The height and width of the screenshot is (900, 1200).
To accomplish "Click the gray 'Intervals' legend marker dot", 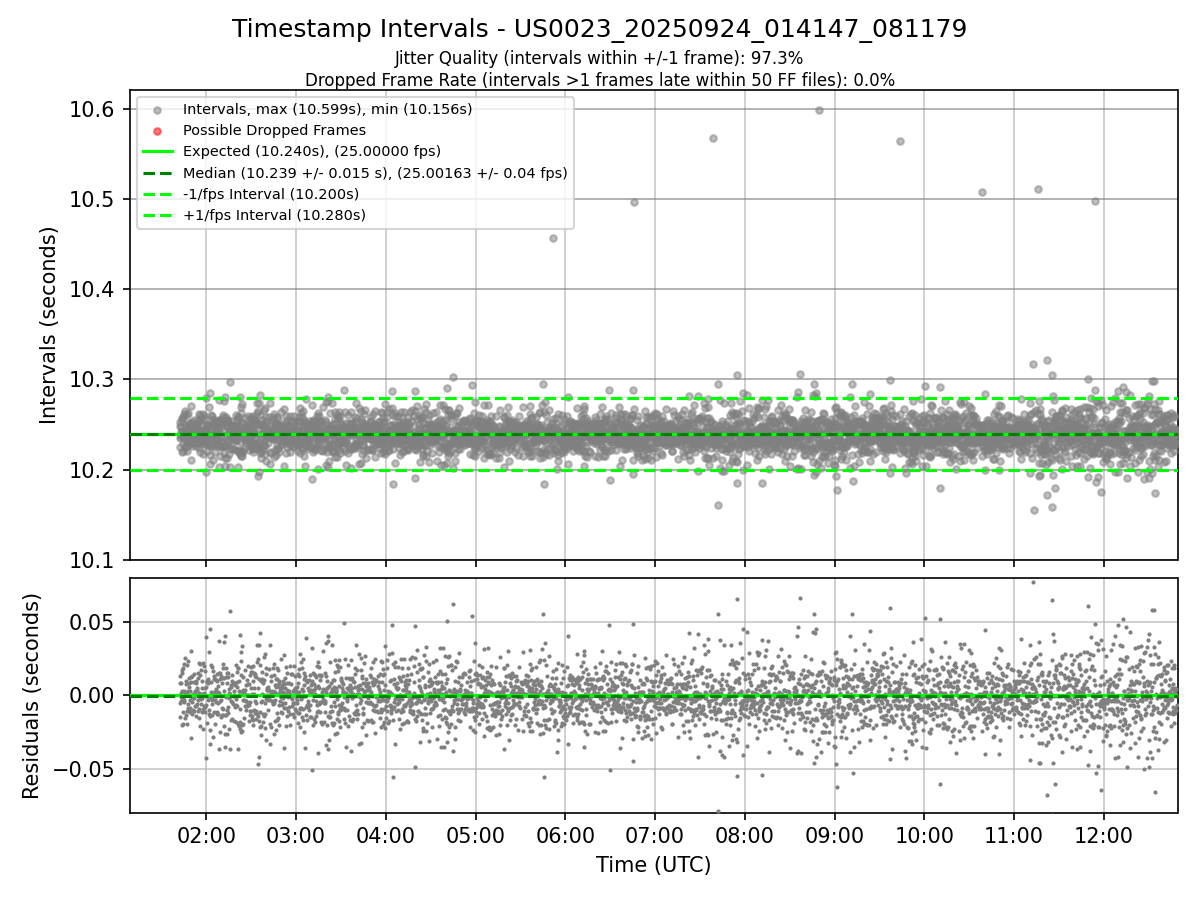I will (x=157, y=108).
